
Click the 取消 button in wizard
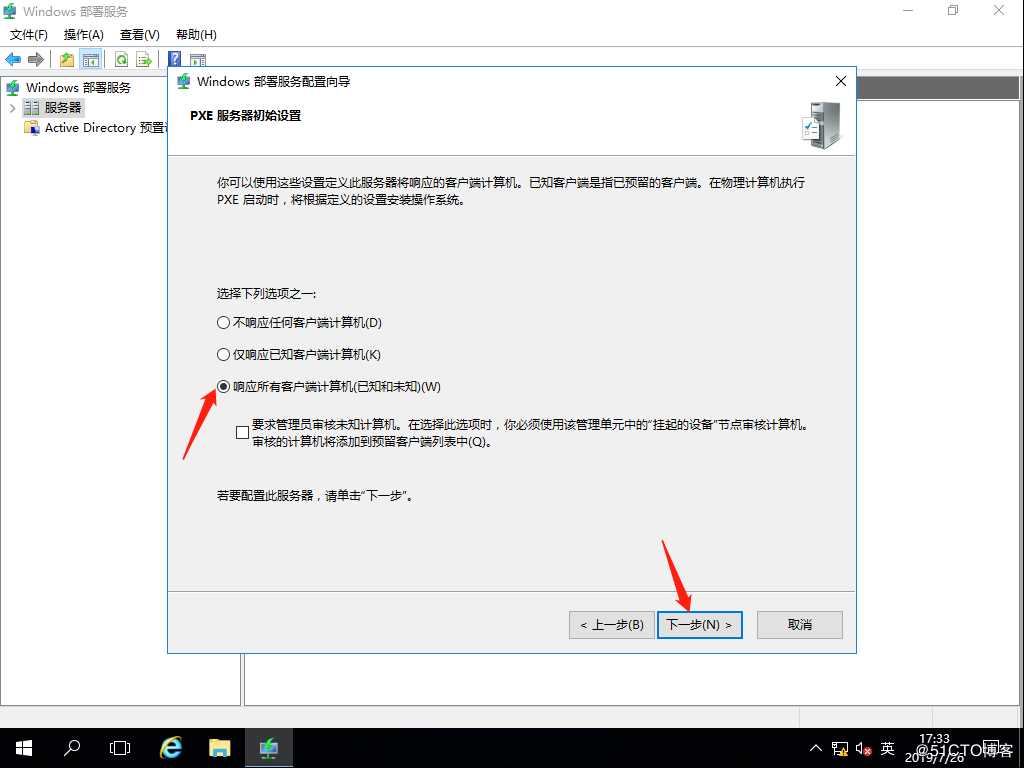[x=799, y=625]
